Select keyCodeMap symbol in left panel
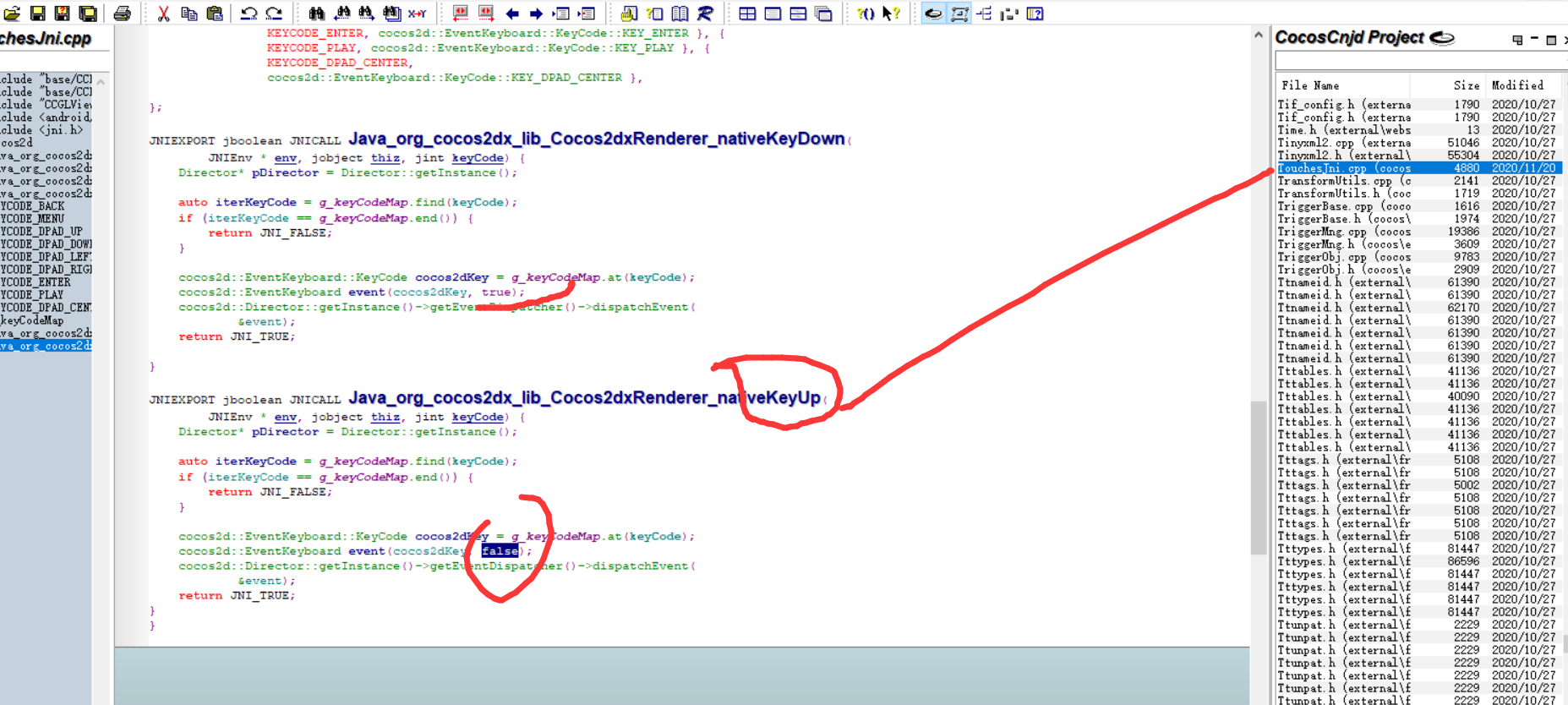Screen dimensions: 1568x705 coord(32,320)
